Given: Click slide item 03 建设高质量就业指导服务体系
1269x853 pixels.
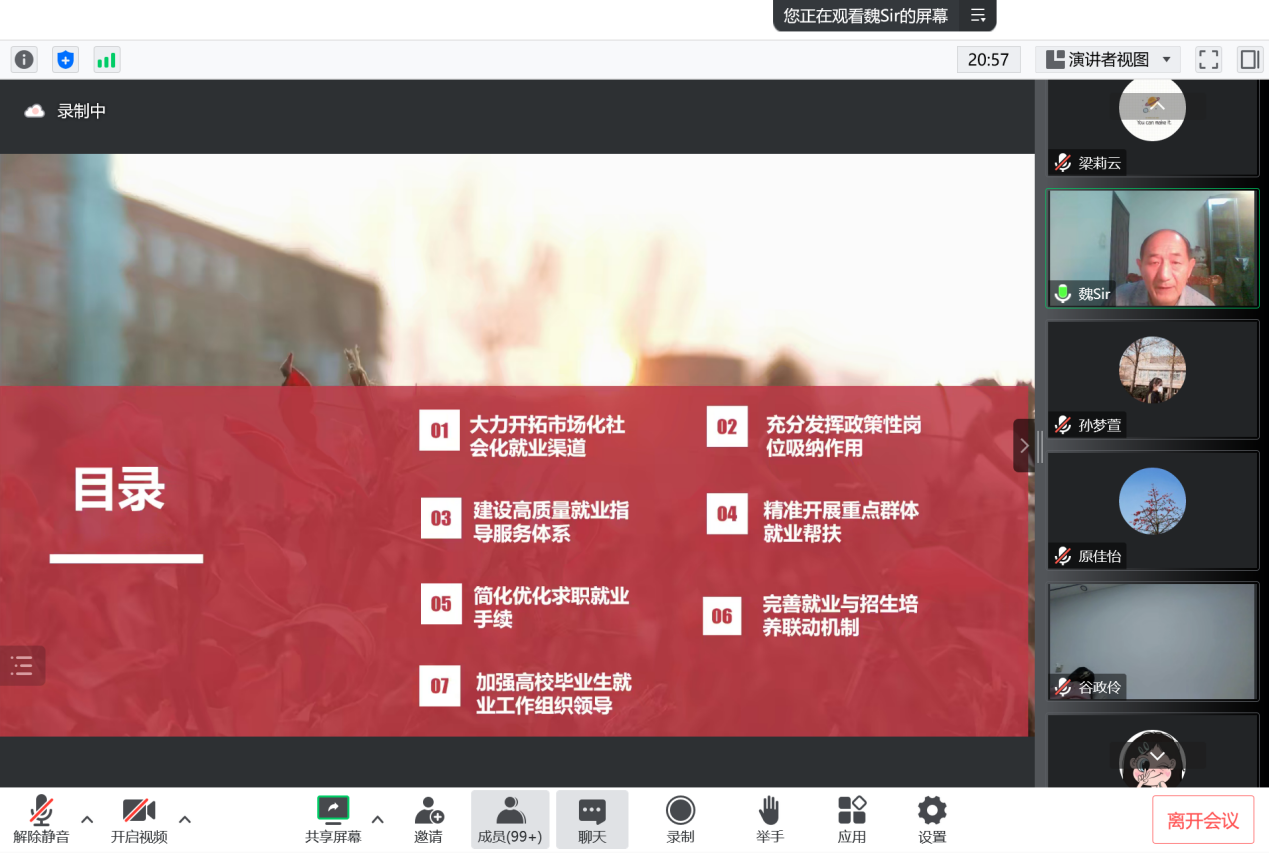Looking at the screenshot, I should click(x=525, y=521).
